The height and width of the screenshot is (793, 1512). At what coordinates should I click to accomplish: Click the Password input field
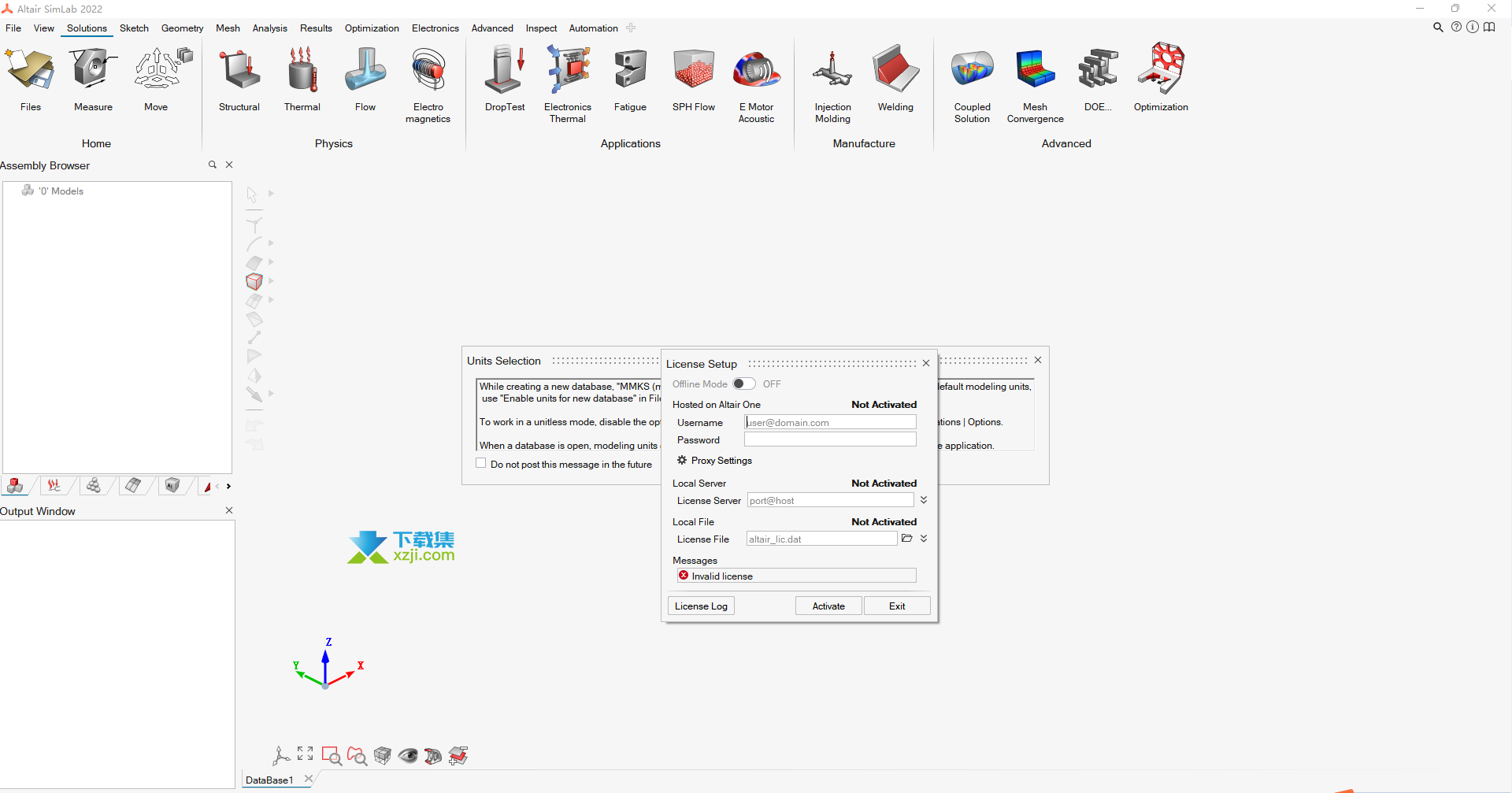click(830, 439)
